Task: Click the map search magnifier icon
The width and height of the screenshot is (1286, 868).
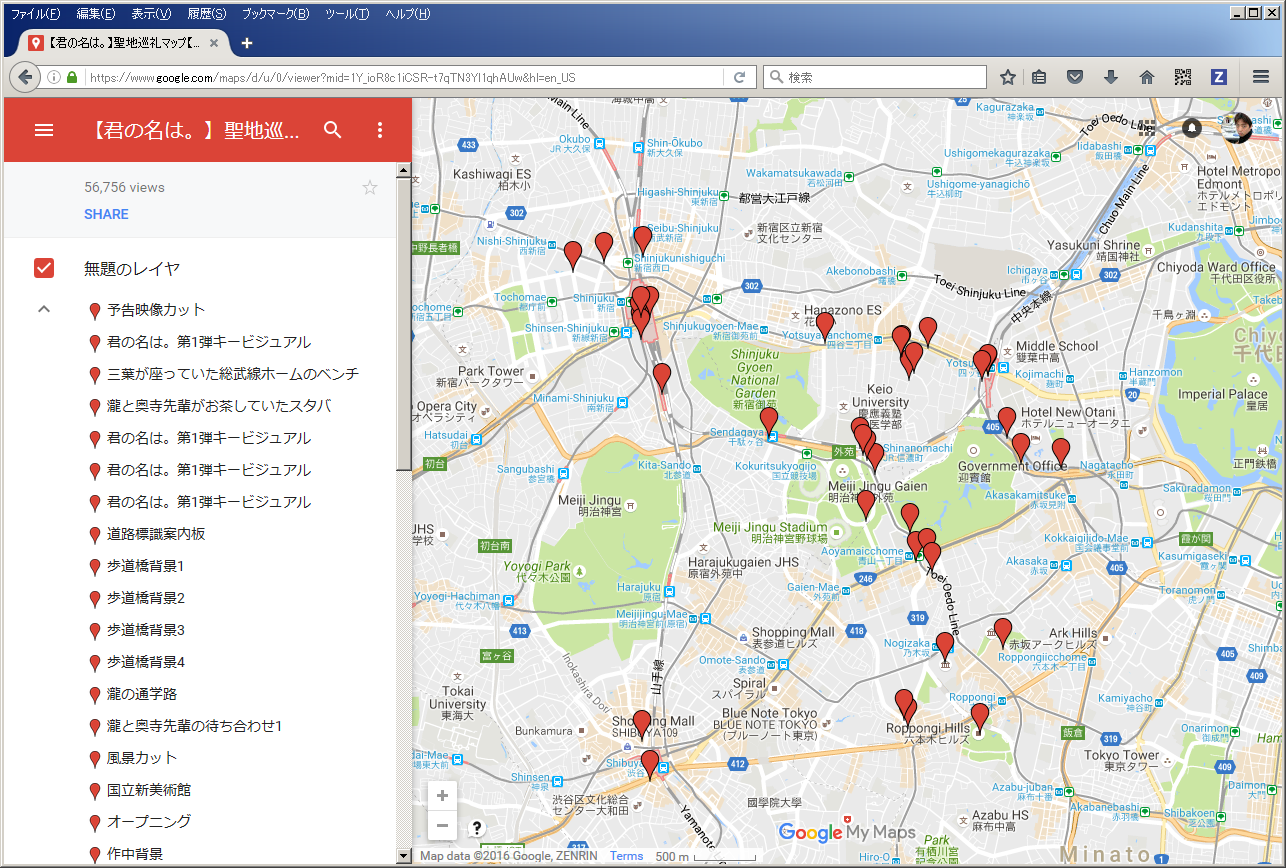Action: (x=333, y=130)
